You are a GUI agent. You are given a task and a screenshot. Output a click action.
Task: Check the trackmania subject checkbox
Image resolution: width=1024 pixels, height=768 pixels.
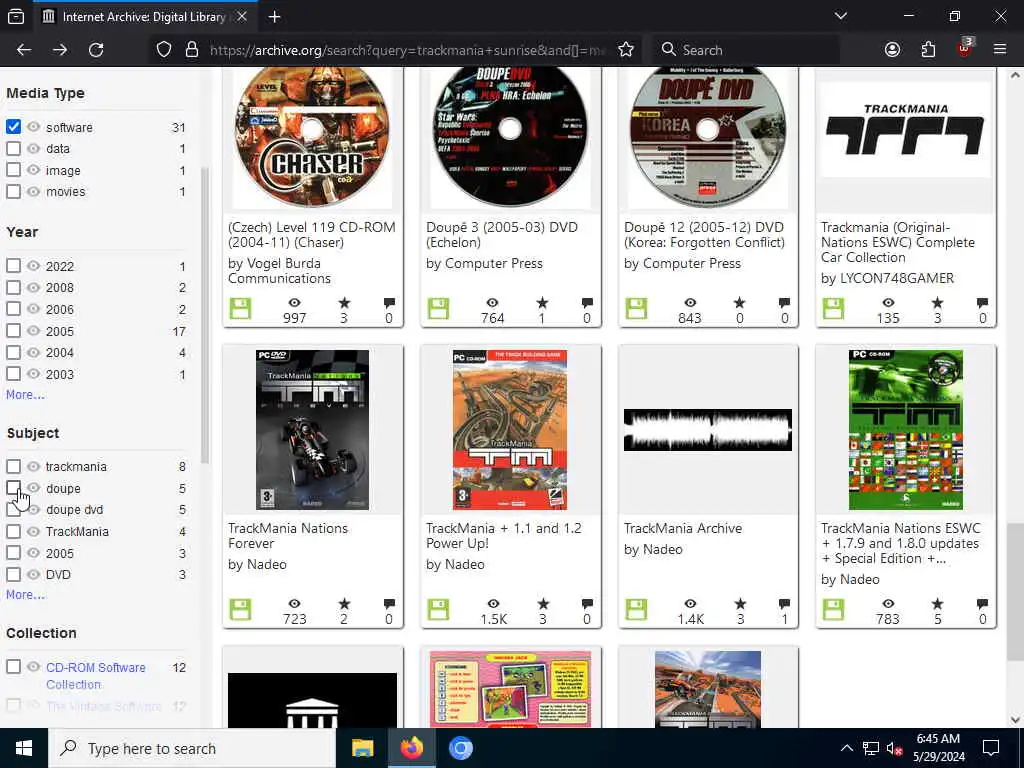pos(13,466)
